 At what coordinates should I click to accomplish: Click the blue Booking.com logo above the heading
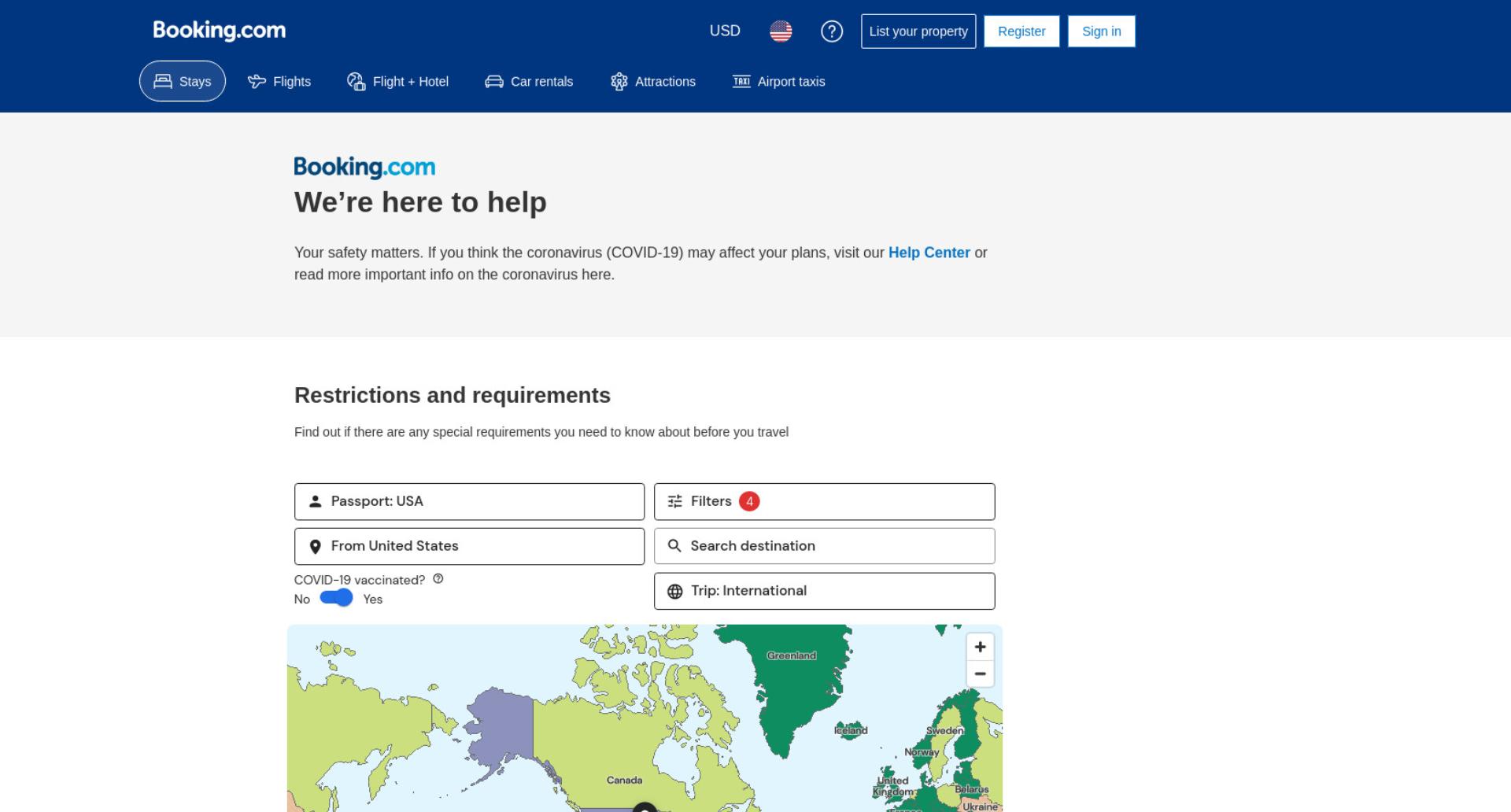click(x=364, y=167)
